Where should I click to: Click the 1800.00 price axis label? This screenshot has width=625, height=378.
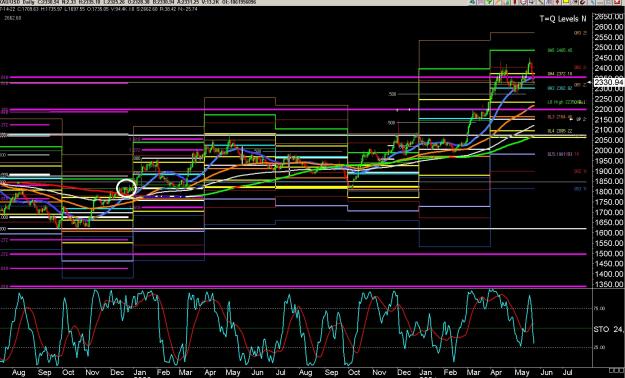click(608, 192)
